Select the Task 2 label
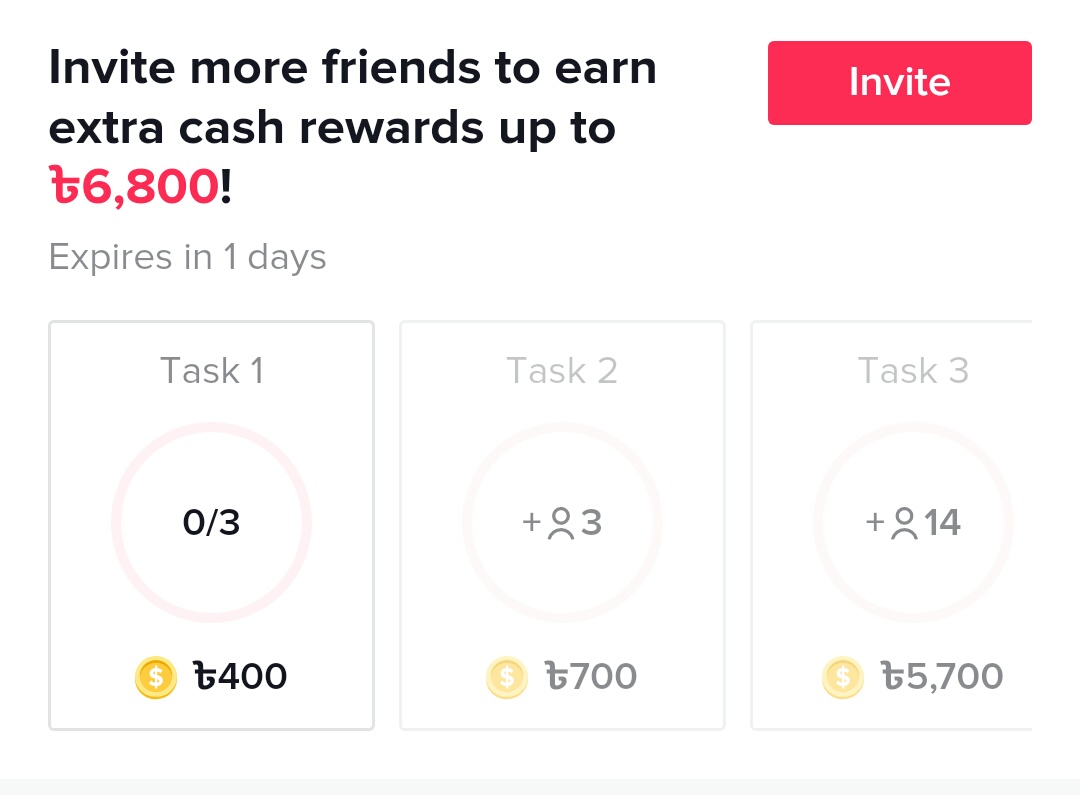 click(562, 371)
